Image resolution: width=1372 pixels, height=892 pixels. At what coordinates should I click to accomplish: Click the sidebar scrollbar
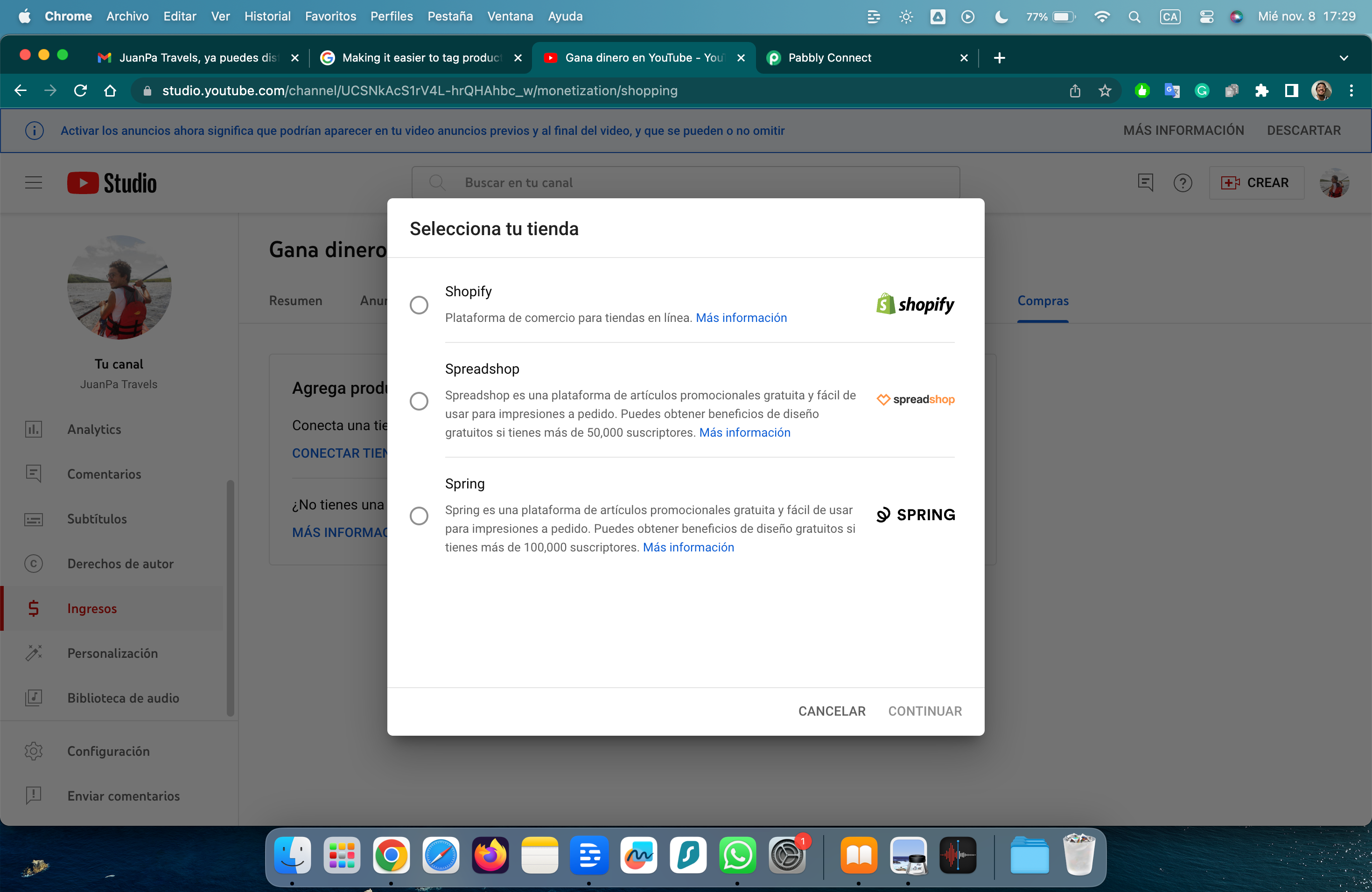[230, 598]
